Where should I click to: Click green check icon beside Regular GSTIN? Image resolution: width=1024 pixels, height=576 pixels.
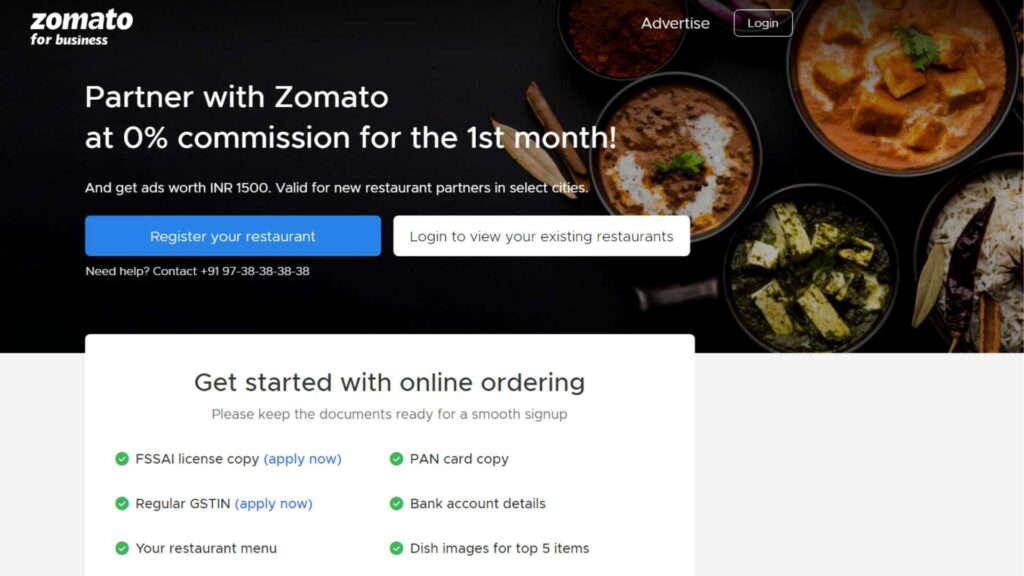(122, 504)
